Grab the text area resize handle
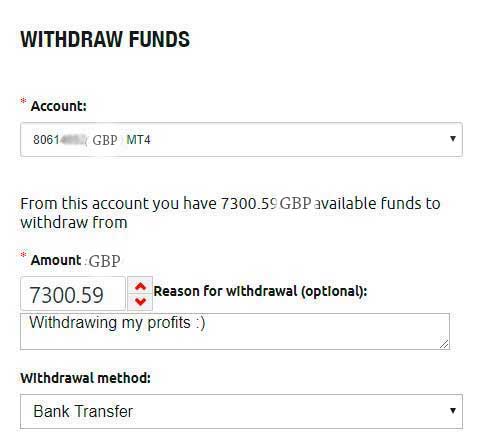 (444, 344)
